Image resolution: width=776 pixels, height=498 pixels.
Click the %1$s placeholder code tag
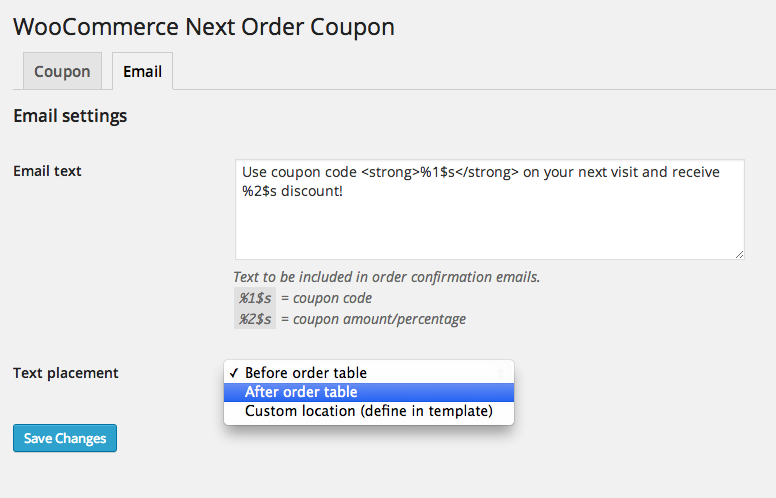[254, 298]
